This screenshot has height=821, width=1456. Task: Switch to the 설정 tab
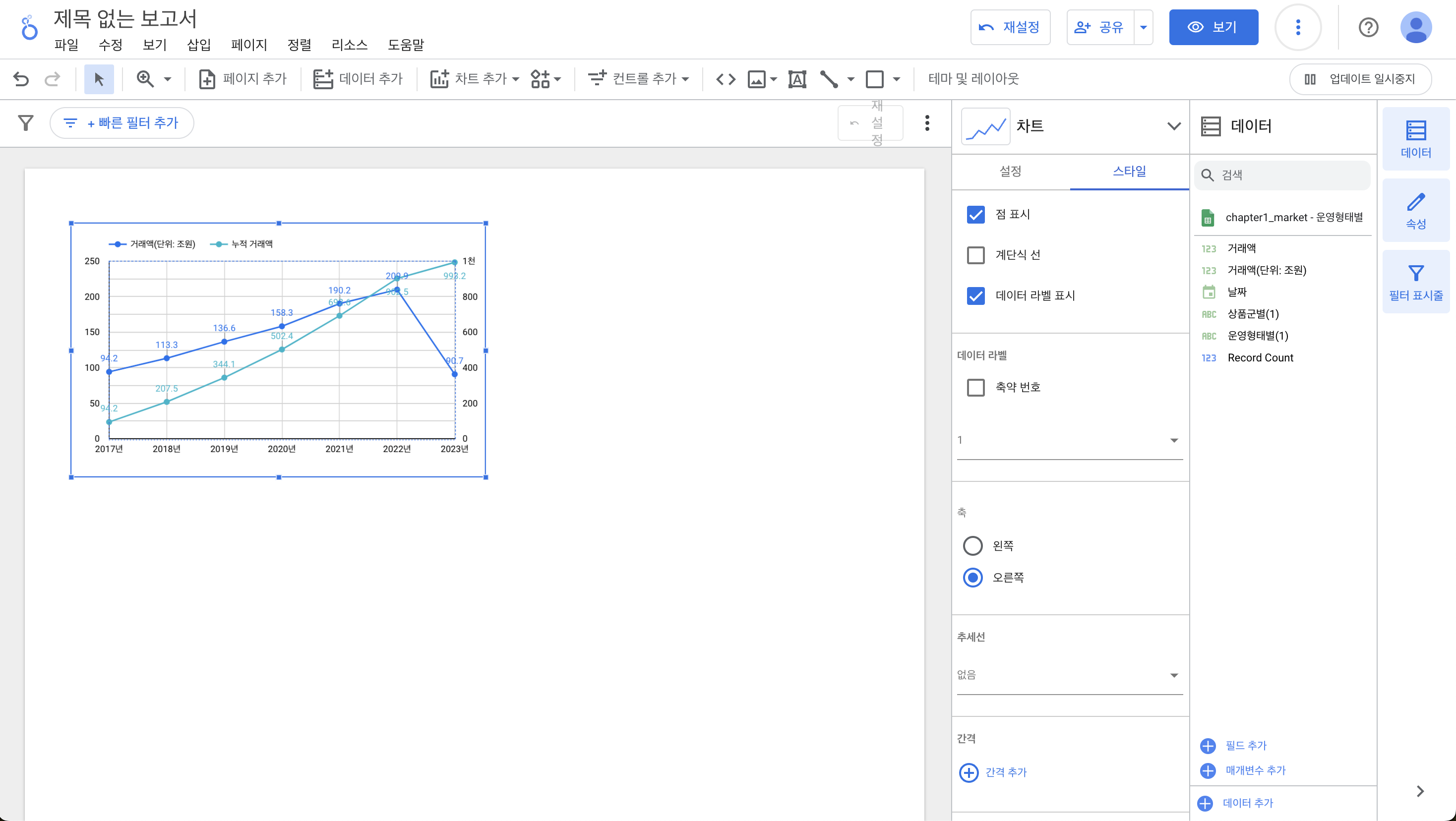coord(1010,171)
